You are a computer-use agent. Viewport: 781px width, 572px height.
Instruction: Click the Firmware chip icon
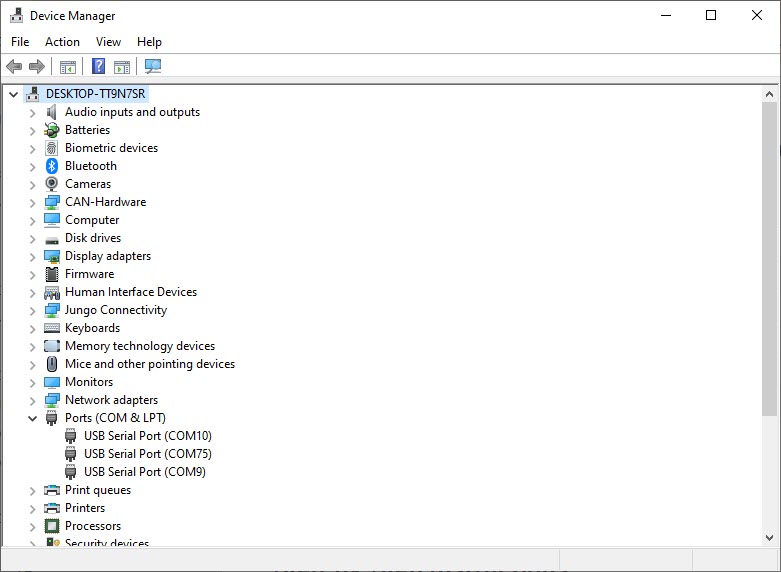click(x=52, y=274)
